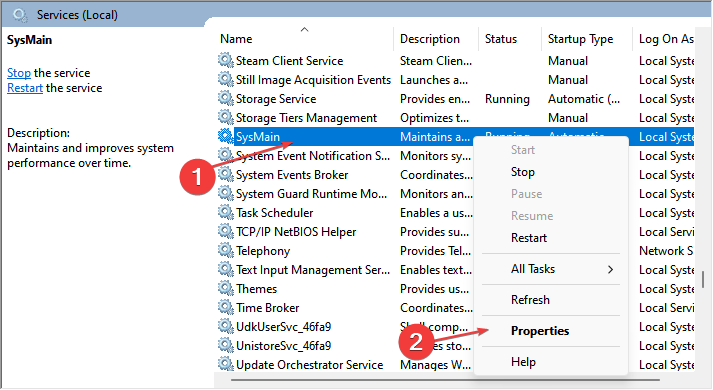Select the UnistoreSvc_46fa9 name
713x390 pixels.
tap(283, 345)
